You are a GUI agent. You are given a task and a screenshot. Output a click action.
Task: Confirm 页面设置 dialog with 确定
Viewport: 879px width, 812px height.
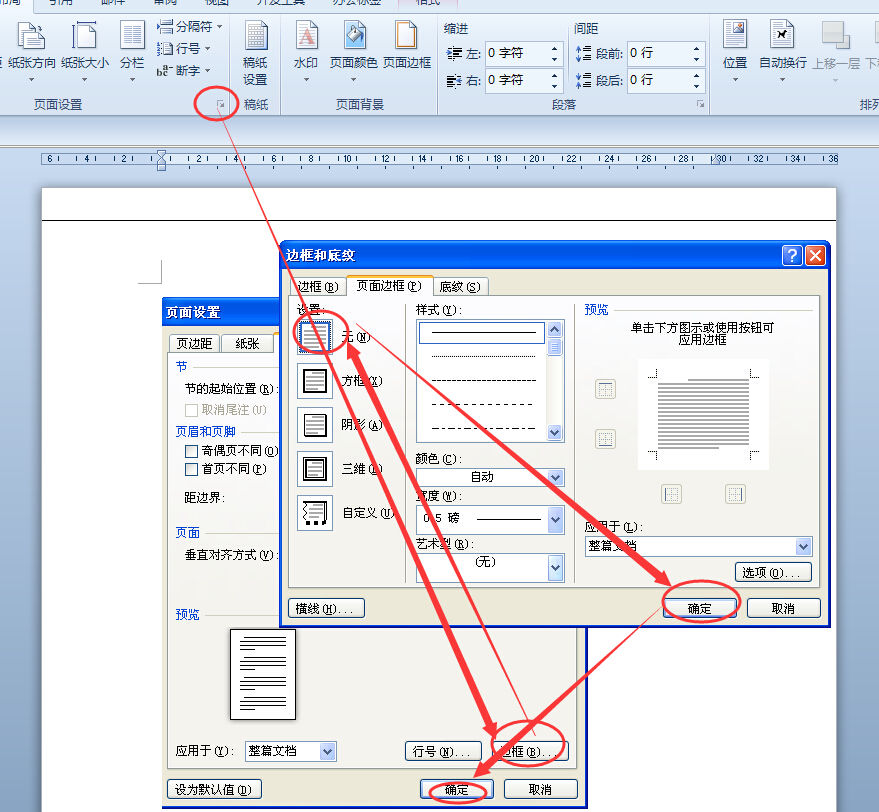click(x=457, y=790)
